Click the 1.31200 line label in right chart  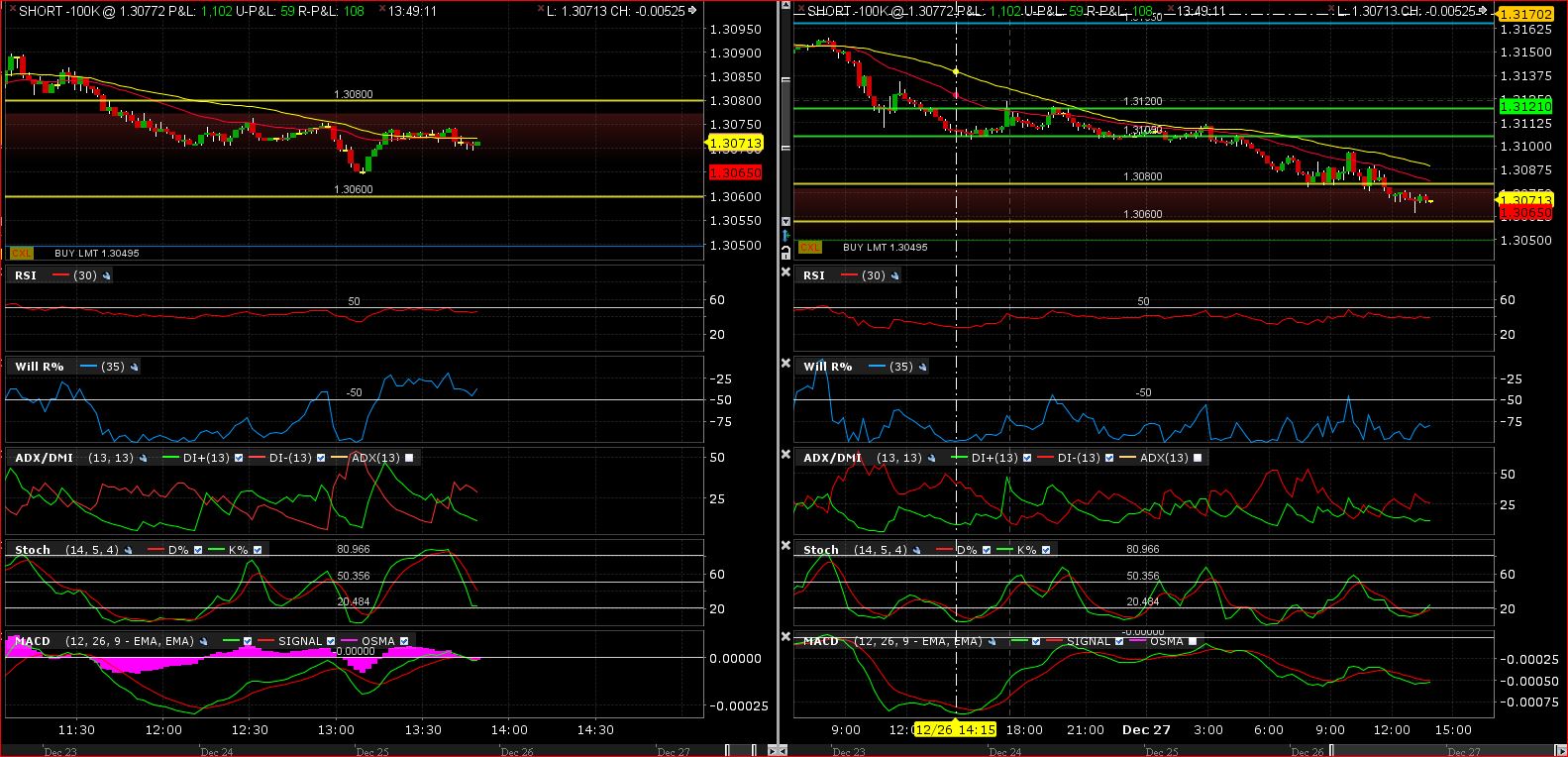[x=1142, y=101]
